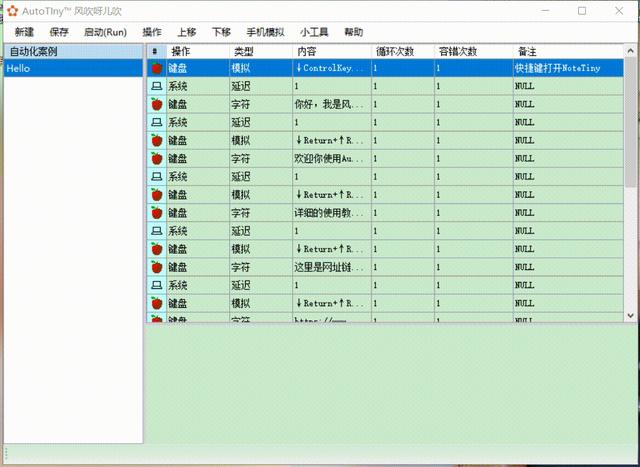Image resolution: width=640 pixels, height=467 pixels.
Task: Move selected step down with 下移
Action: [221, 32]
